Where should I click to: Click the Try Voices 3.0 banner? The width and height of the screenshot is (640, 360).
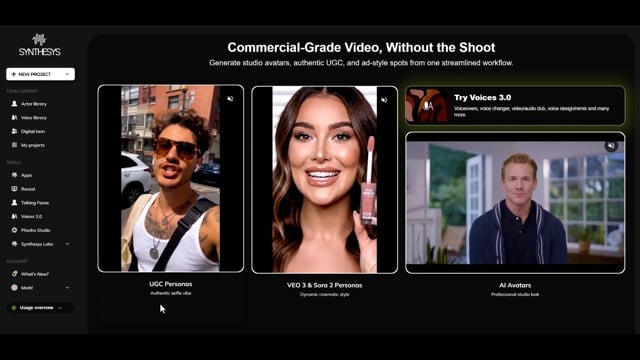point(515,105)
